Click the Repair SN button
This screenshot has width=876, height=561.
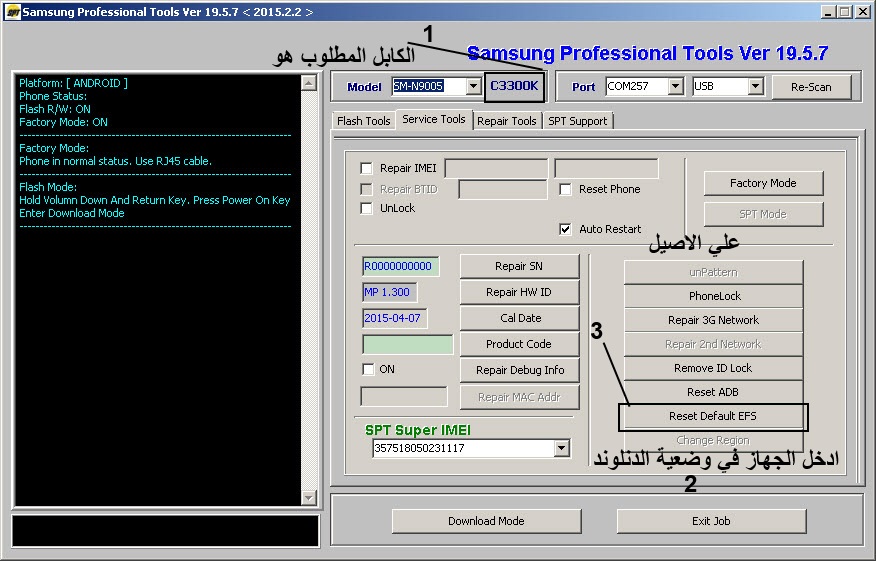point(519,266)
